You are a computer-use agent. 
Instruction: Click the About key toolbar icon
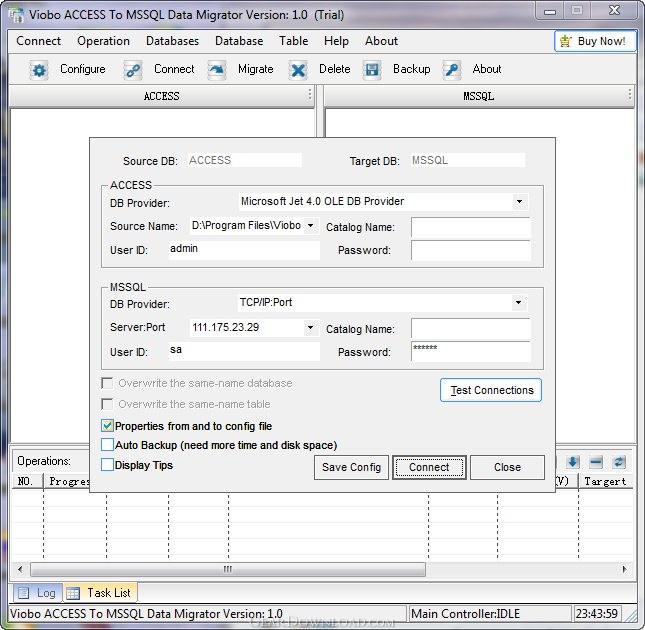(452, 70)
